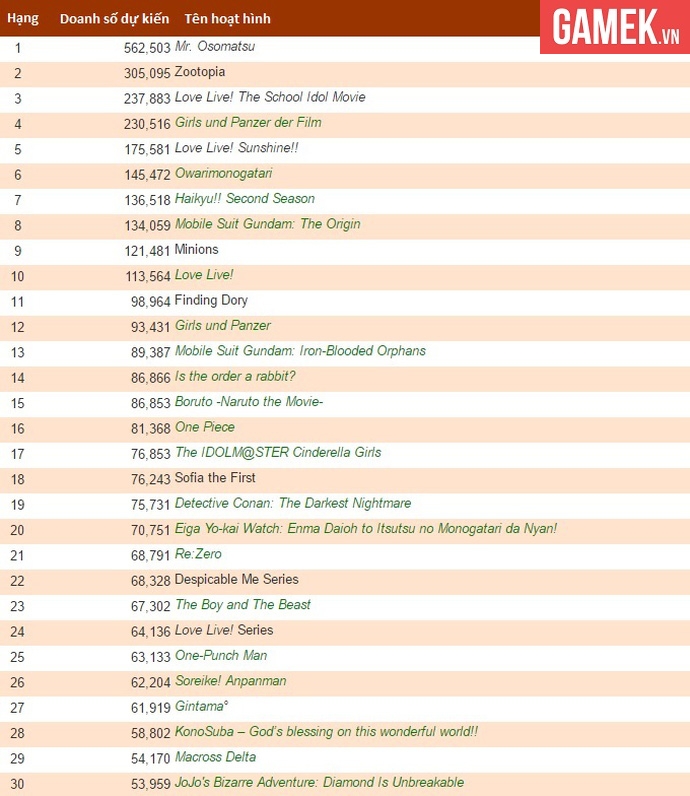Screen dimensions: 690x796
Task: Open Boruto -Naruto the Movie- link
Action: pos(249,402)
